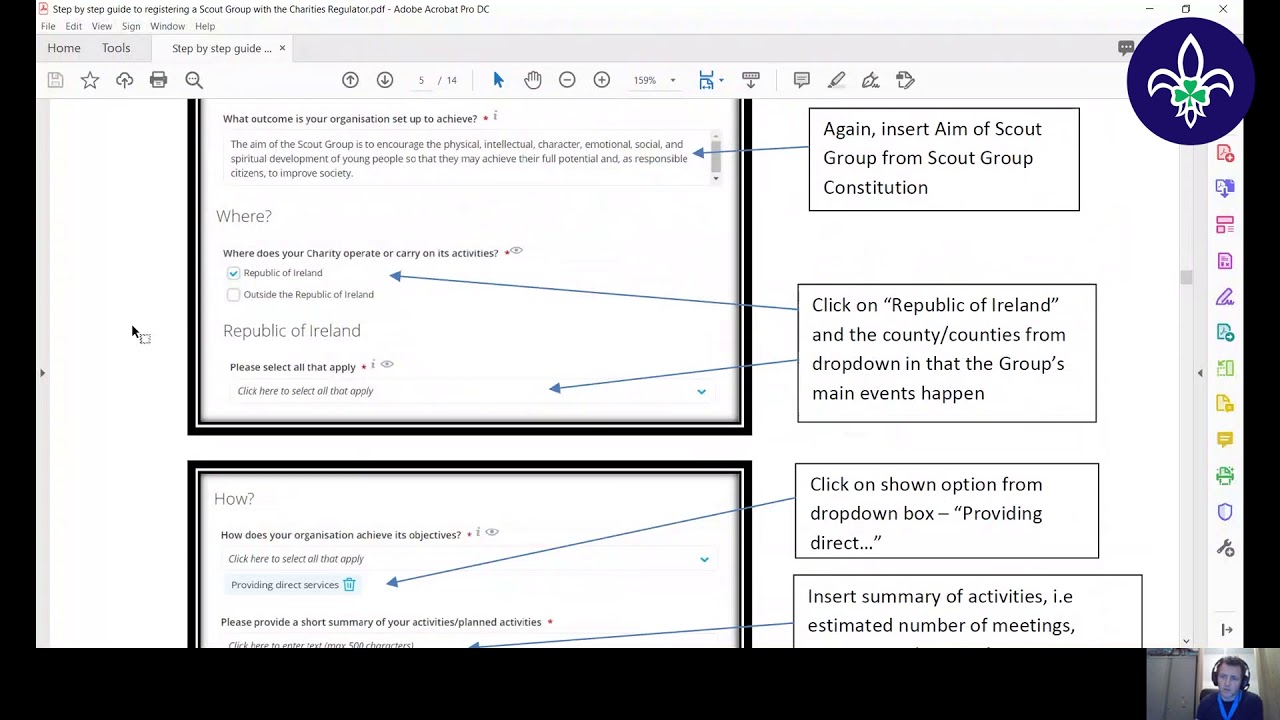Zoom out with the minus button
The height and width of the screenshot is (720, 1280).
[567, 80]
